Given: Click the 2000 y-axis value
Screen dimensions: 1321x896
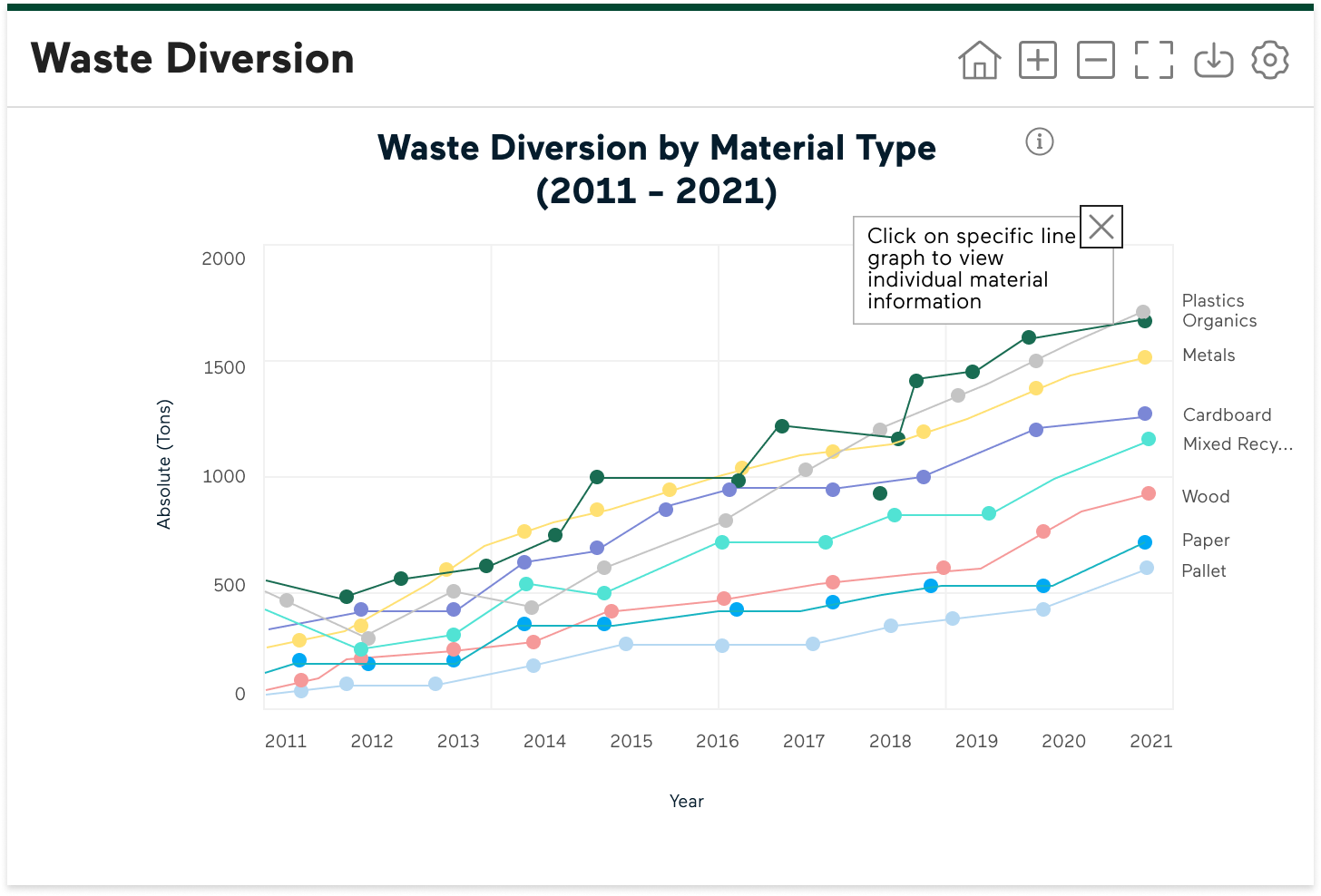Looking at the screenshot, I should [x=224, y=259].
